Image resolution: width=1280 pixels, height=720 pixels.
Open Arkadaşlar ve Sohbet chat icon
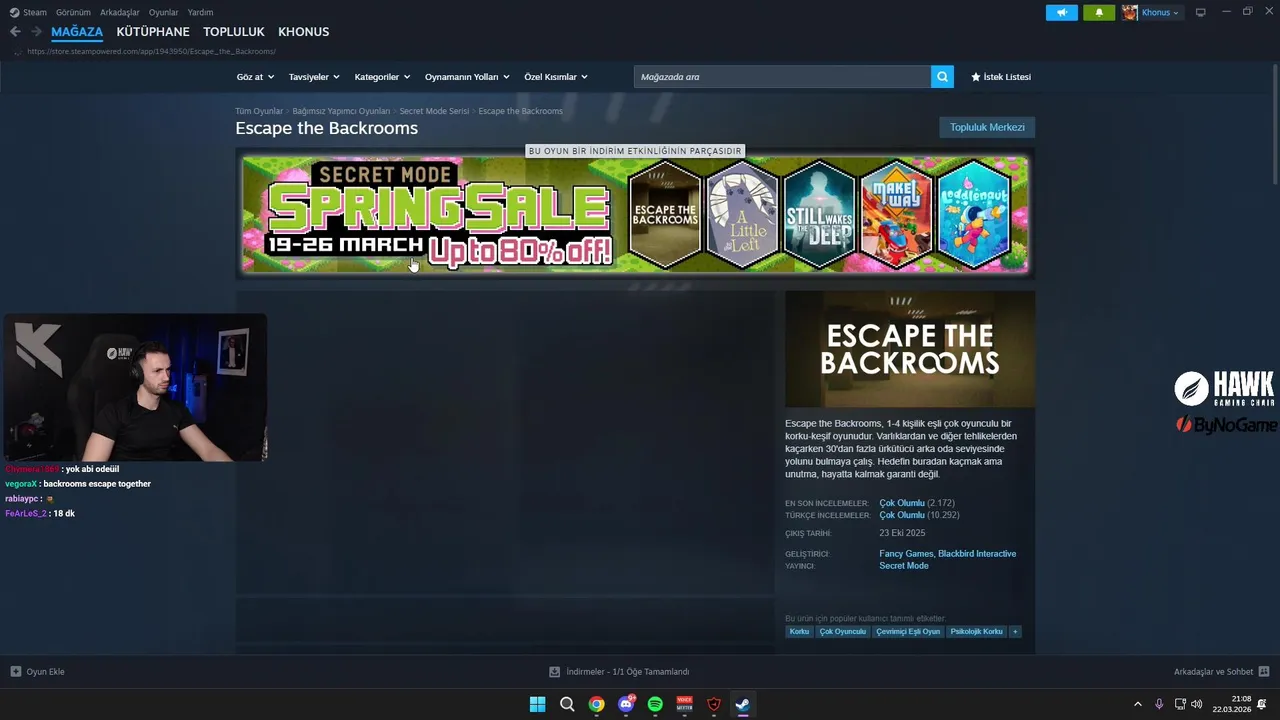click(1264, 672)
